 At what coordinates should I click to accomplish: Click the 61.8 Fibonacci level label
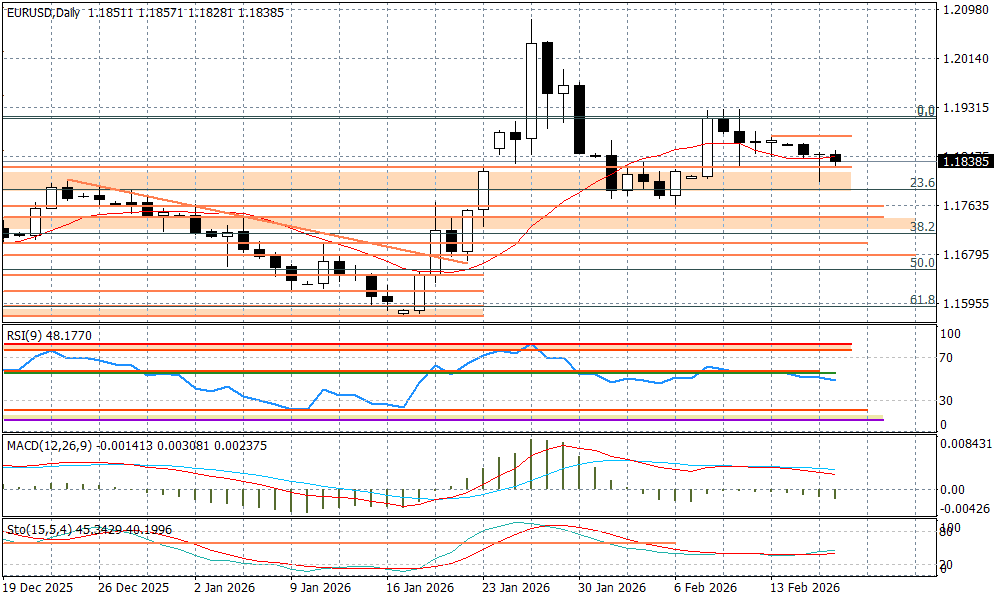[x=921, y=300]
